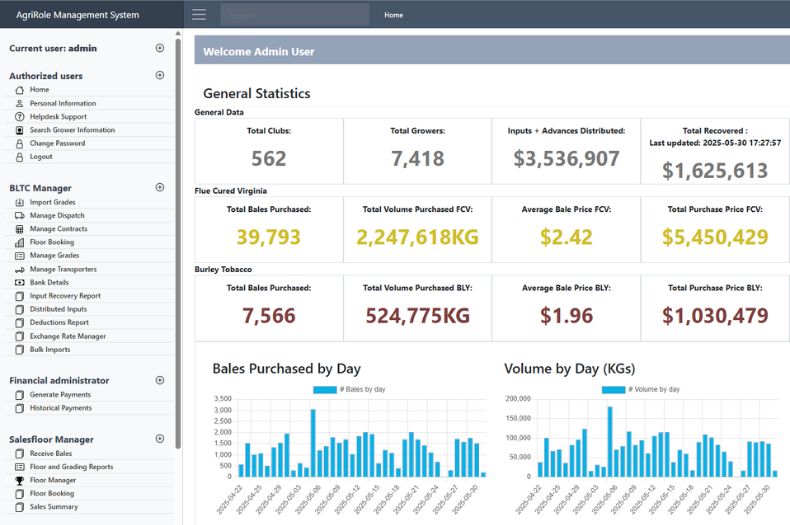
Task: Click the Floor and Grading Reports icon
Action: click(x=20, y=467)
